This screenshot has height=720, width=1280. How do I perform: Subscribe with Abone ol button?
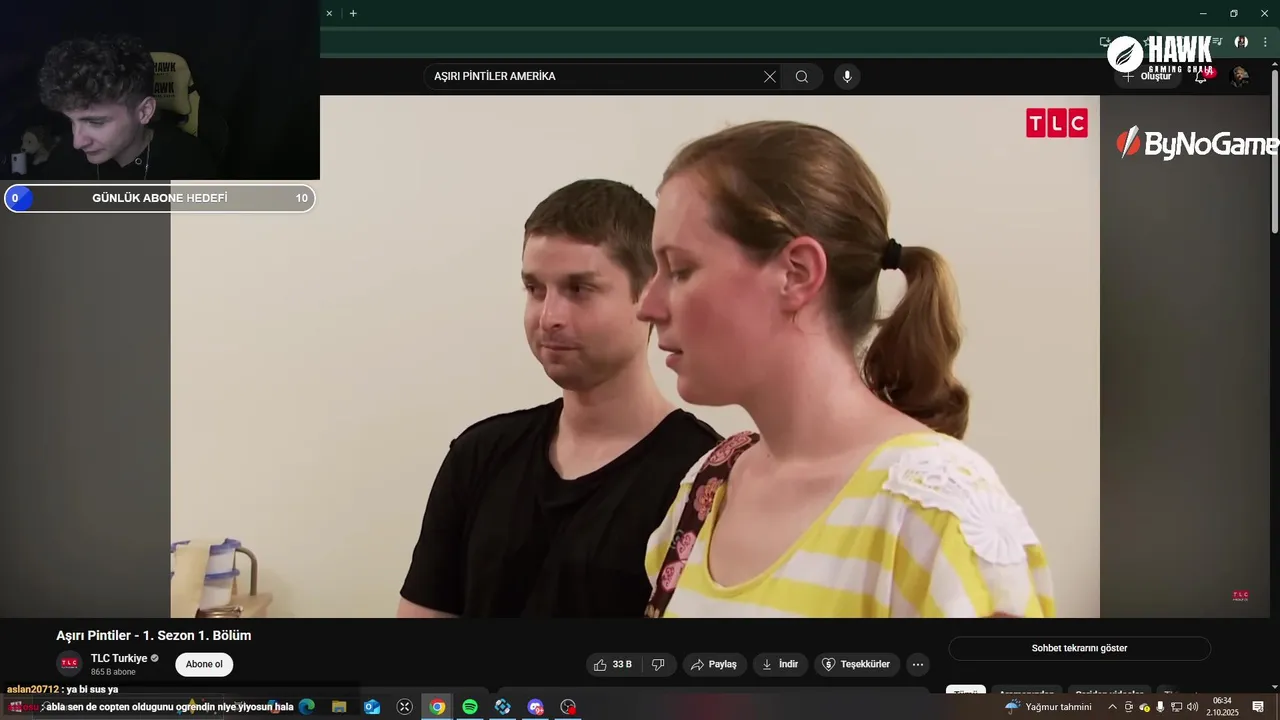tap(204, 664)
